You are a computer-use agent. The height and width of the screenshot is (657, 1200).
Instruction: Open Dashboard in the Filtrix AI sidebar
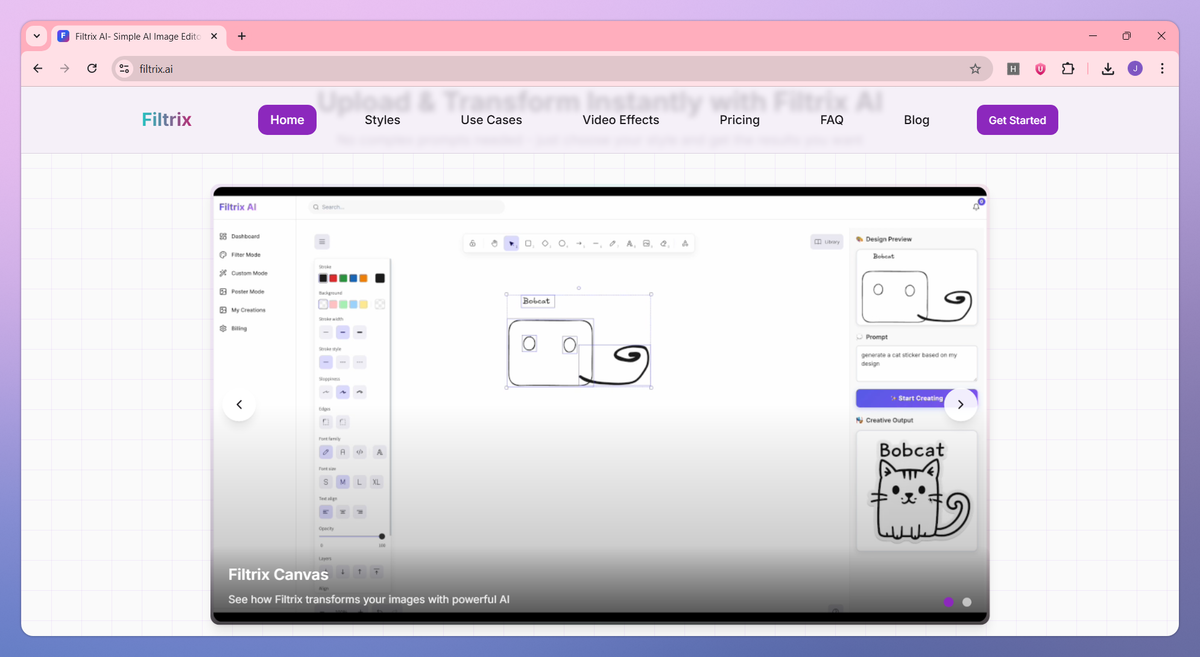pos(240,236)
